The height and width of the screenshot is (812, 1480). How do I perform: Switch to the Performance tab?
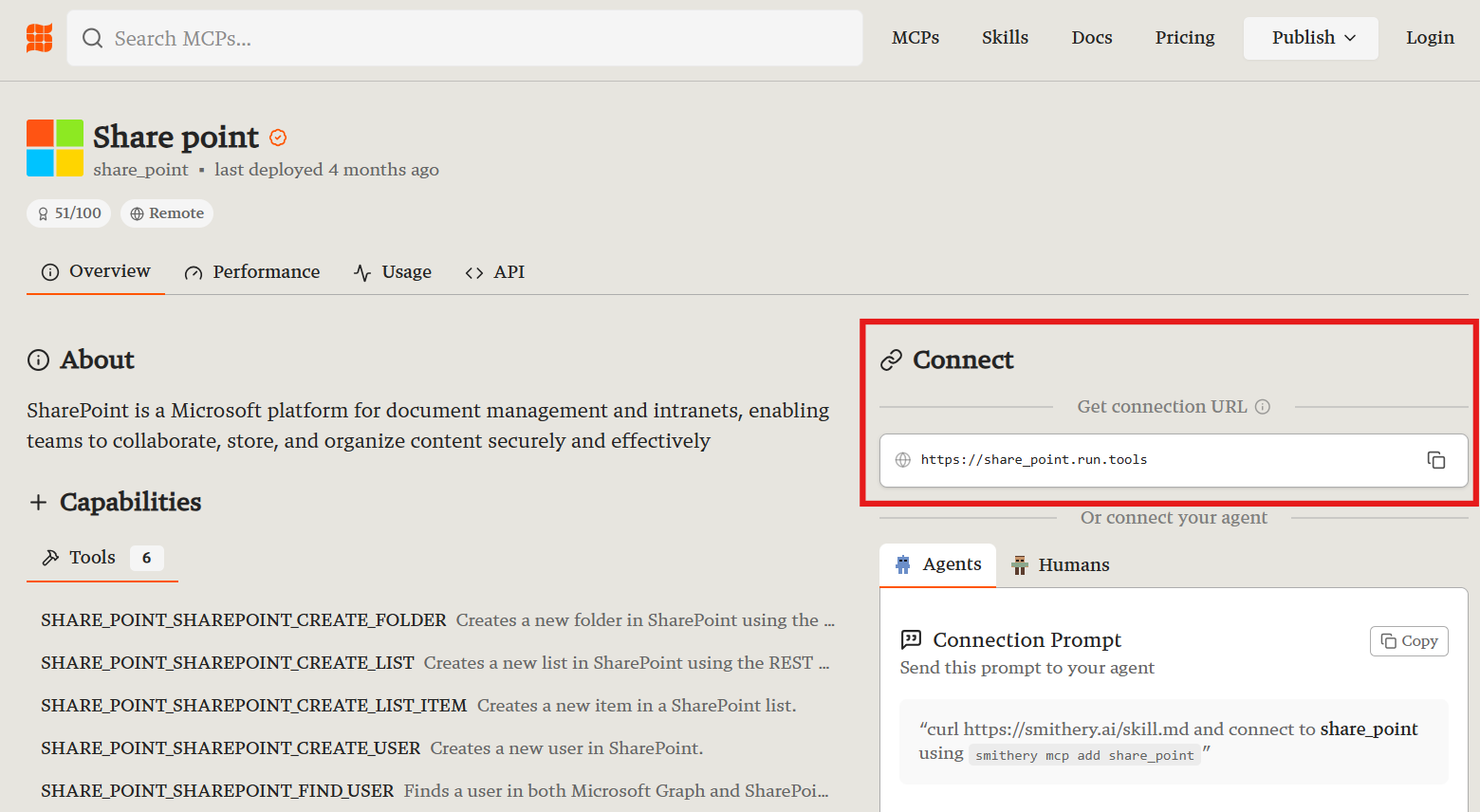[x=252, y=272]
